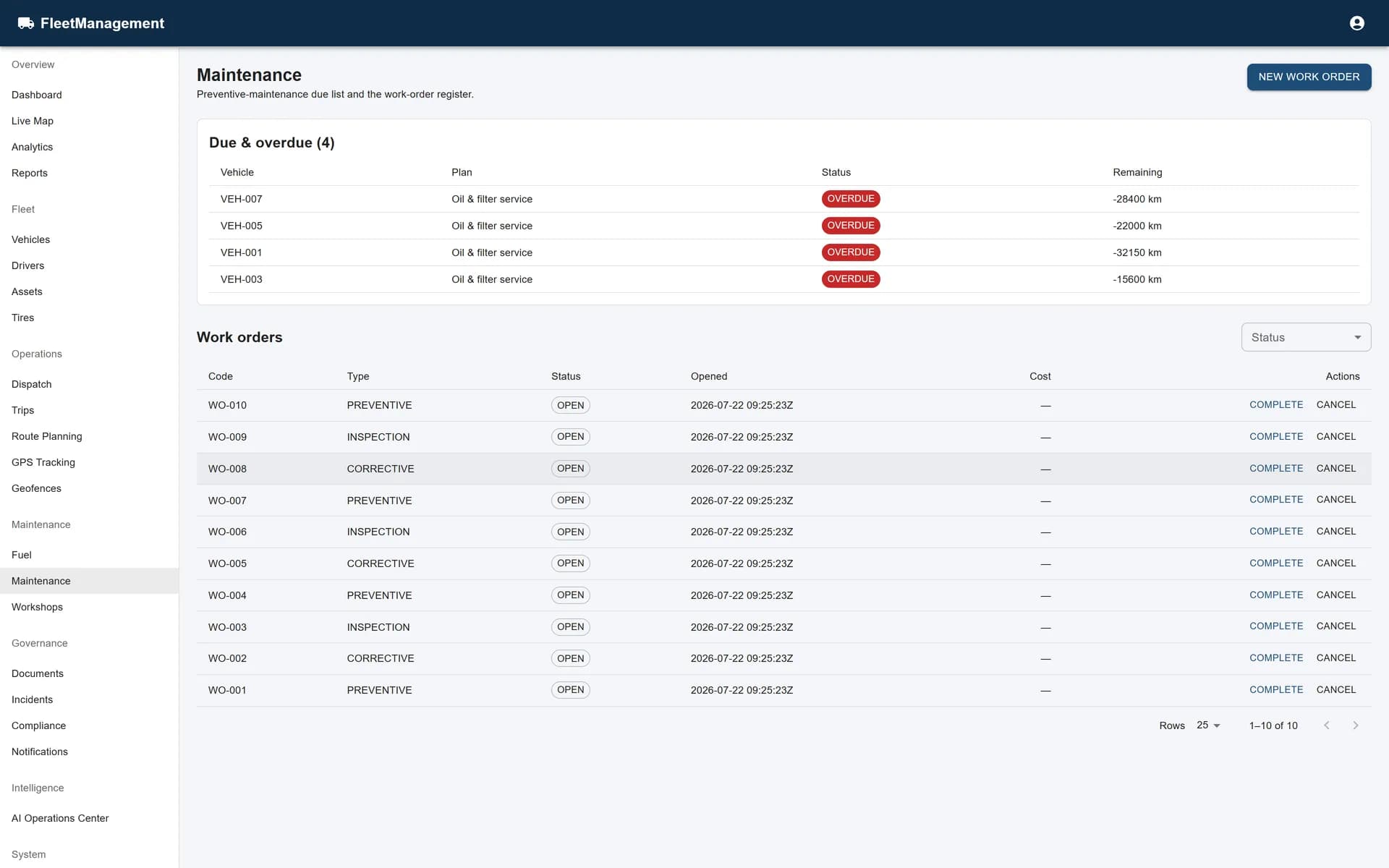
Task: Navigate to GPS Tracking
Action: [x=89, y=462]
